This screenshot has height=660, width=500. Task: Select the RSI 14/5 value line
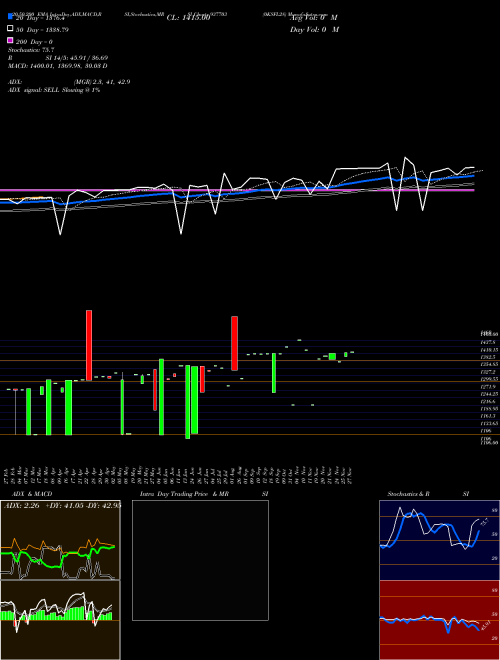pyautogui.click(x=58, y=58)
